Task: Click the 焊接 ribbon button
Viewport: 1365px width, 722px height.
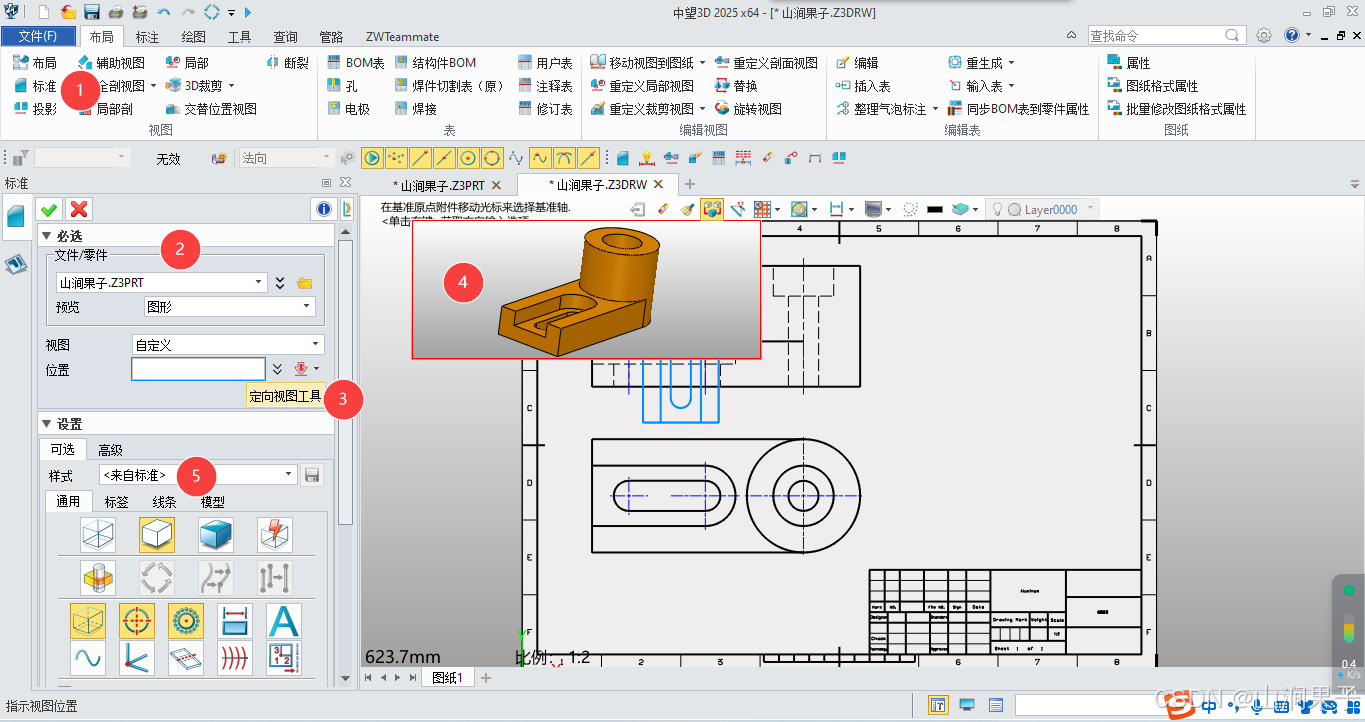Action: [416, 109]
